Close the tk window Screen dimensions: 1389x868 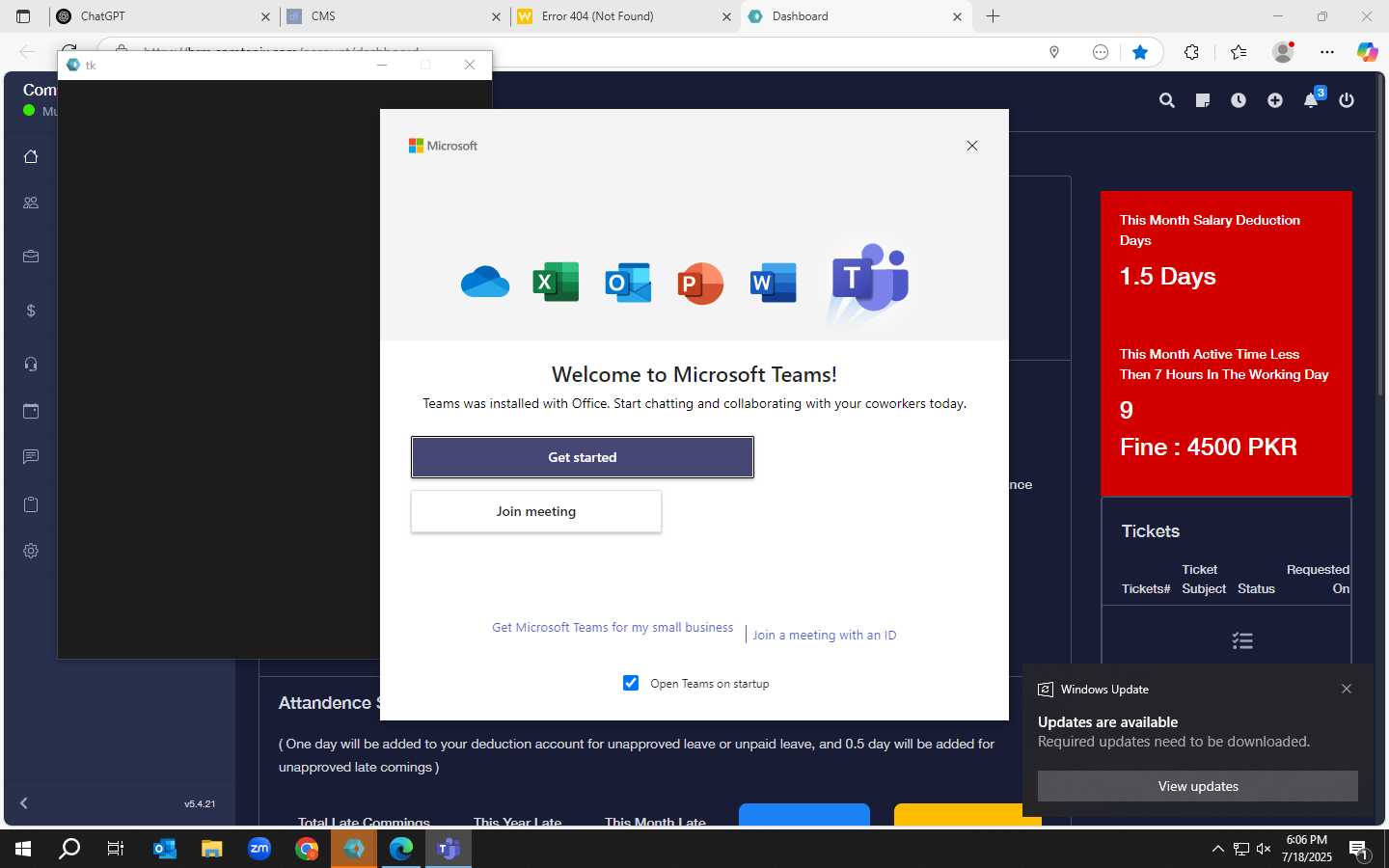coord(470,65)
